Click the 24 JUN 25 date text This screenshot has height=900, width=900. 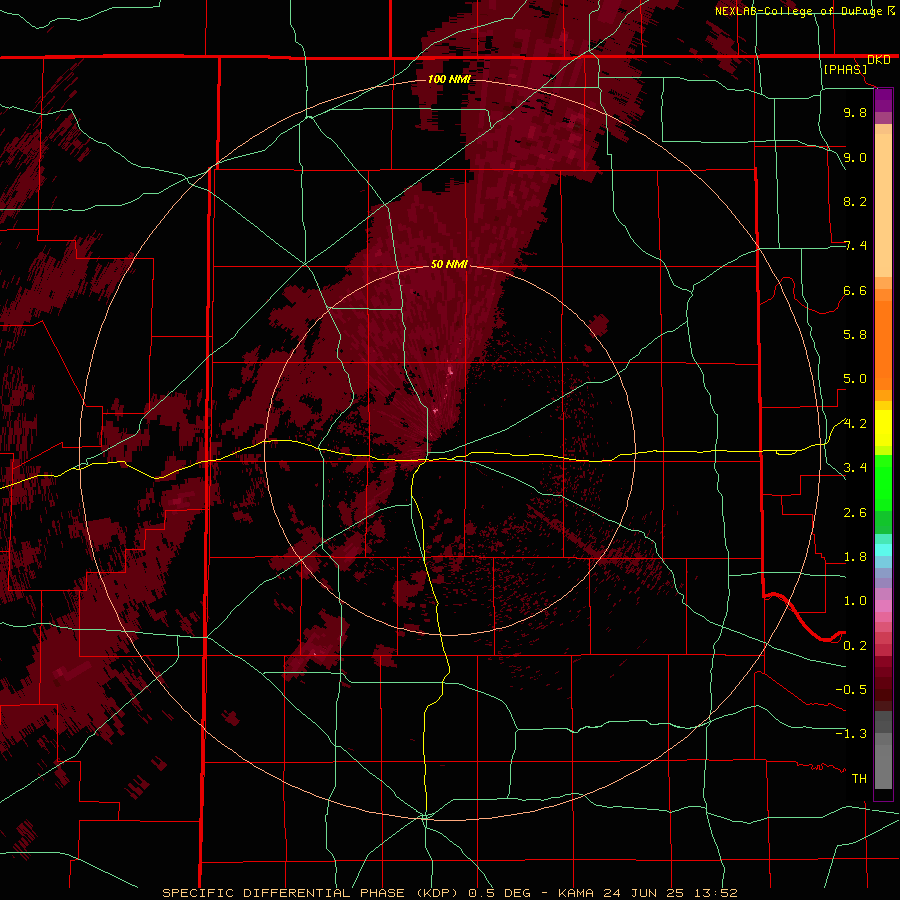click(x=643, y=893)
